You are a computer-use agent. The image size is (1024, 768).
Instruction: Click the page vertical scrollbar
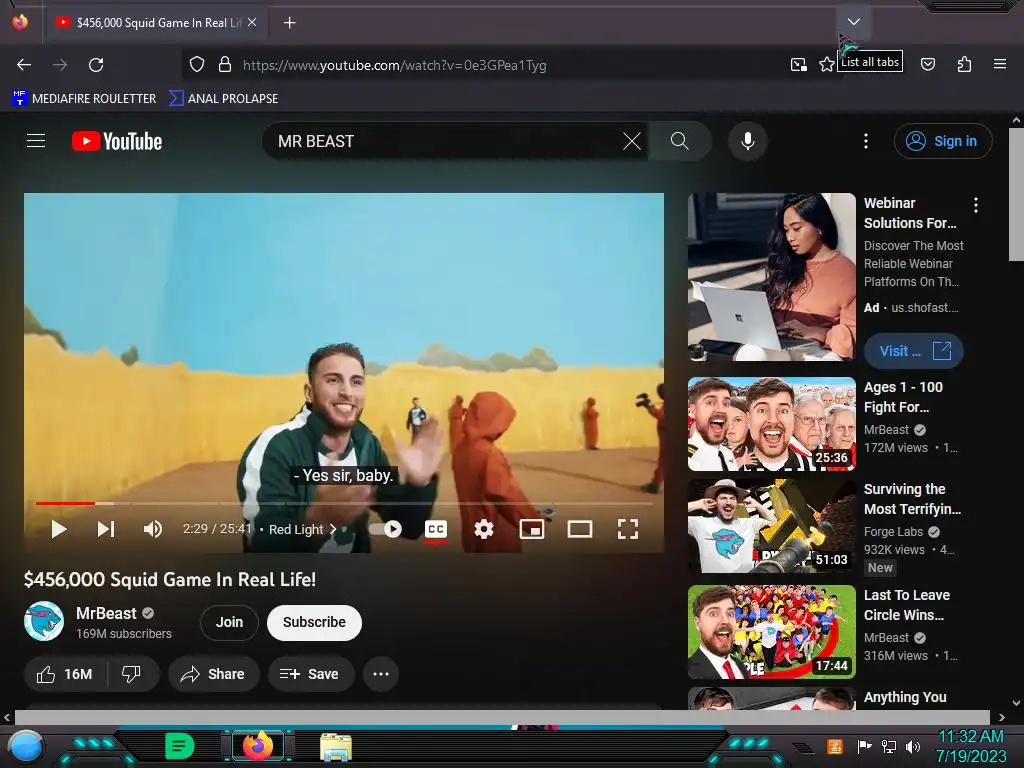pyautogui.click(x=1016, y=194)
